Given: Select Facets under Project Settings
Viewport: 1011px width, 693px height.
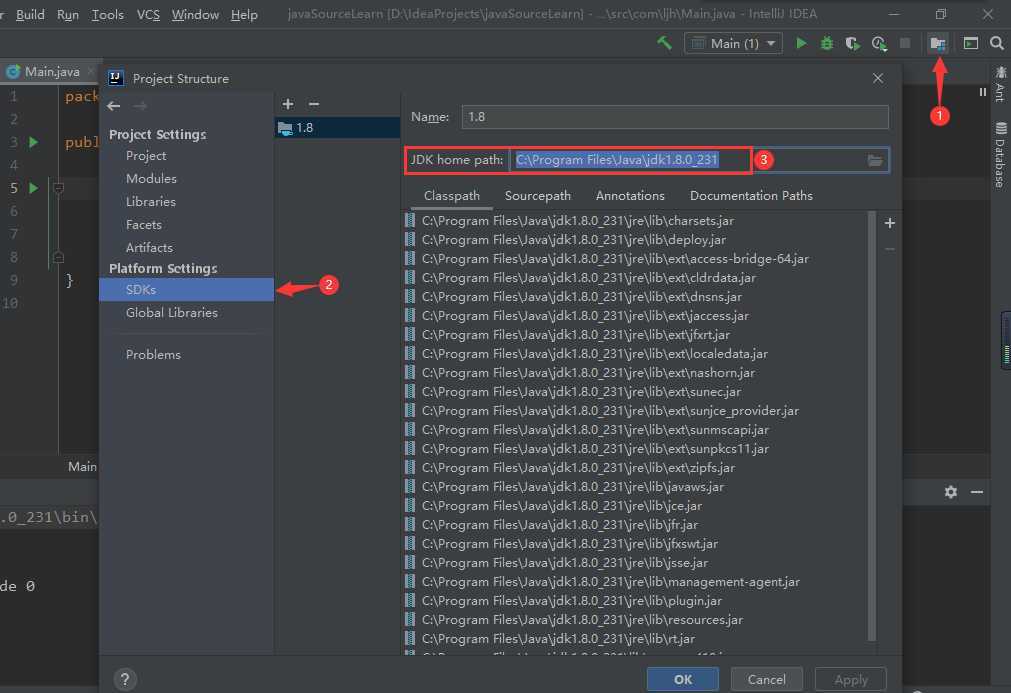Looking at the screenshot, I should click(x=144, y=225).
